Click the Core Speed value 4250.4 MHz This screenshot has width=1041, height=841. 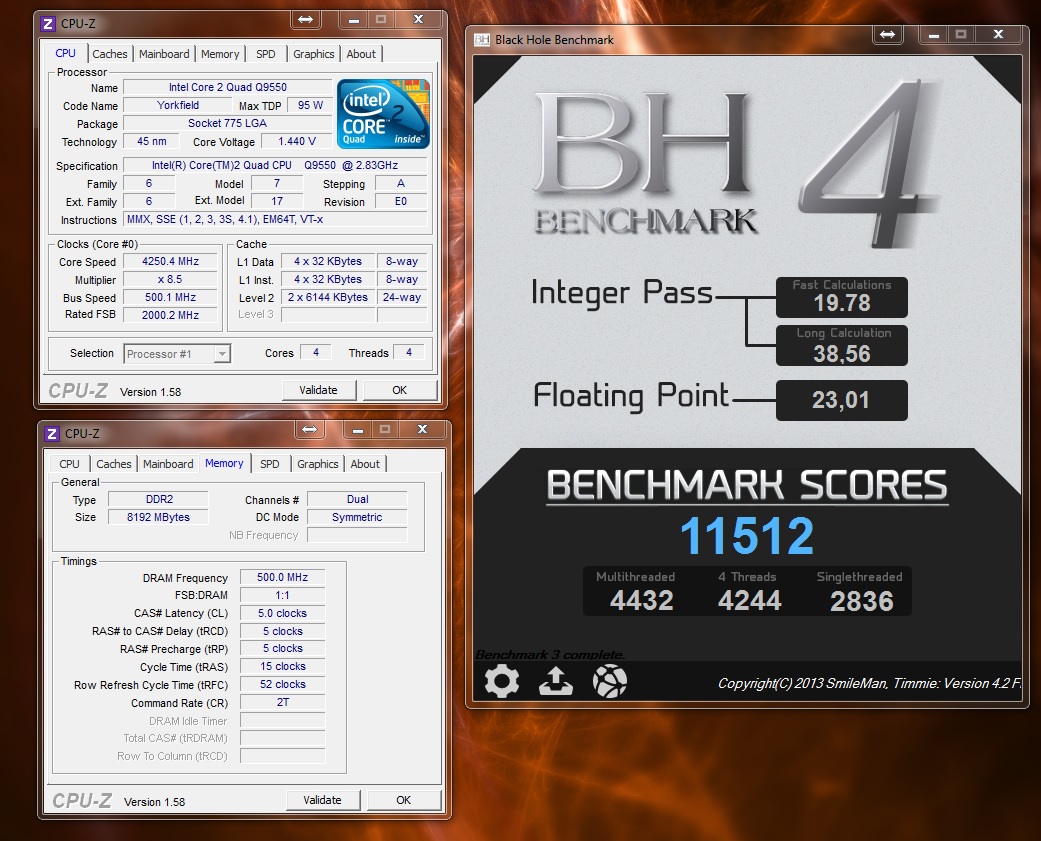(171, 262)
